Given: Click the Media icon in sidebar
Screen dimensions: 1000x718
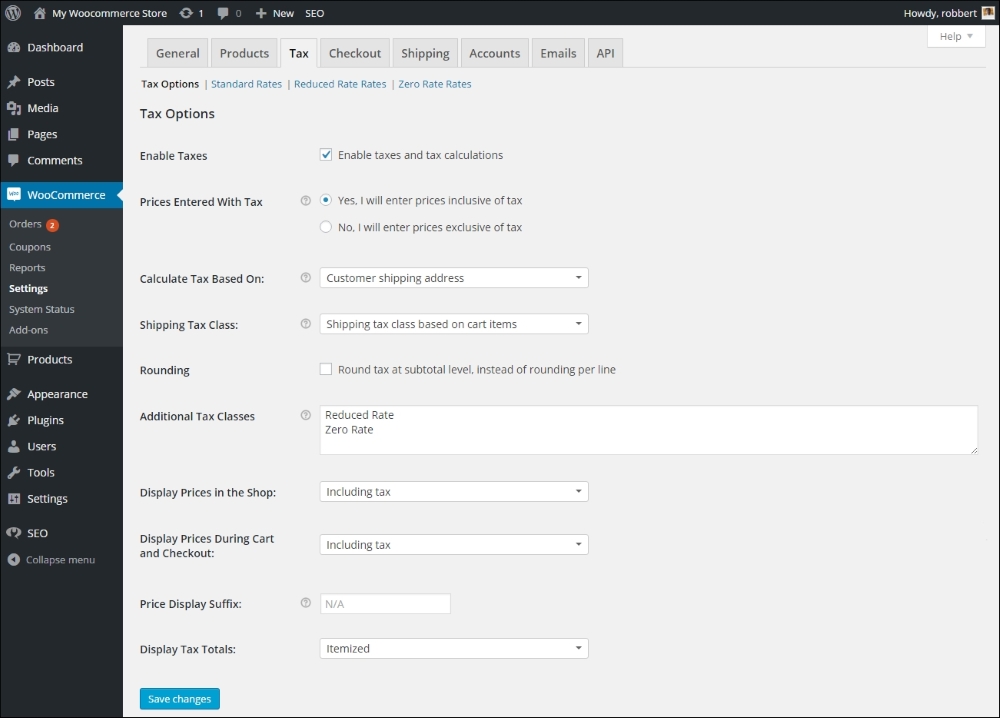Looking at the screenshot, I should (13, 108).
